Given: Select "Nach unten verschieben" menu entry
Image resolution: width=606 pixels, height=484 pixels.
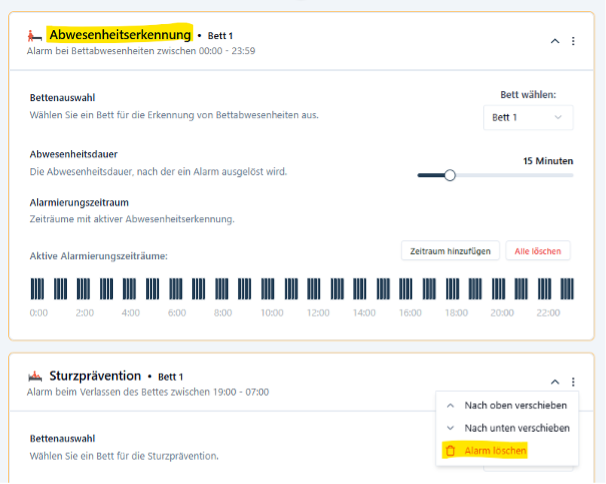Looking at the screenshot, I should tap(517, 428).
